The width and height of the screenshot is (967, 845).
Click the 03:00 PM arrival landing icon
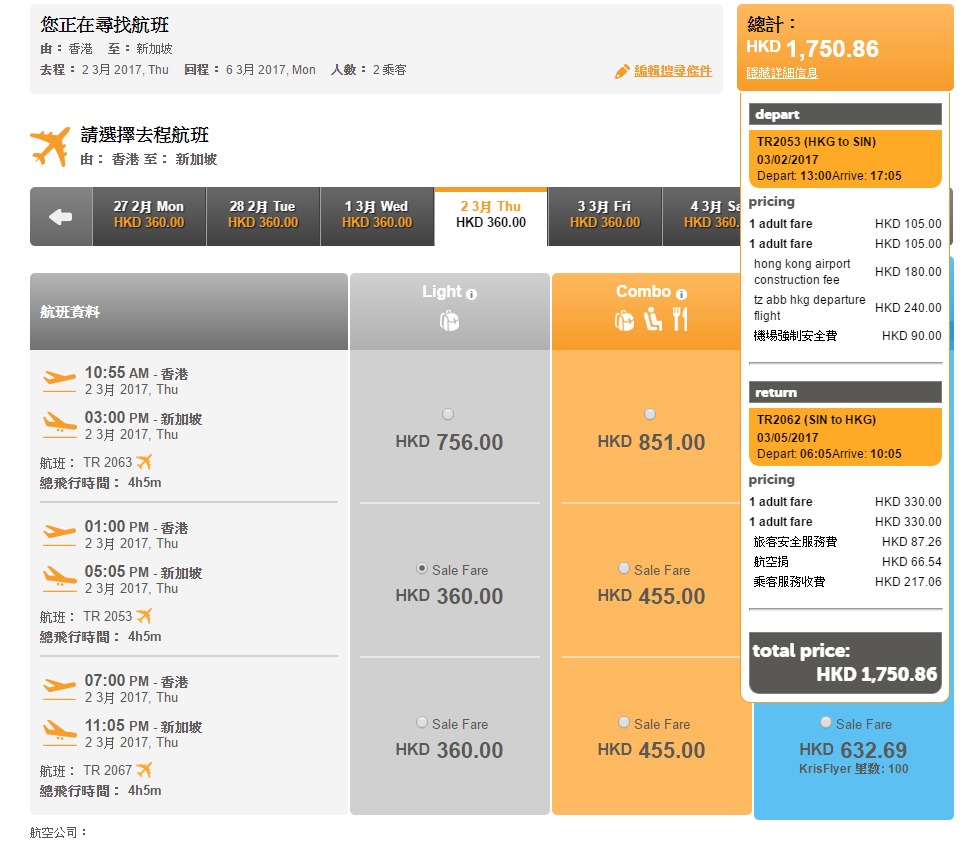(x=60, y=426)
